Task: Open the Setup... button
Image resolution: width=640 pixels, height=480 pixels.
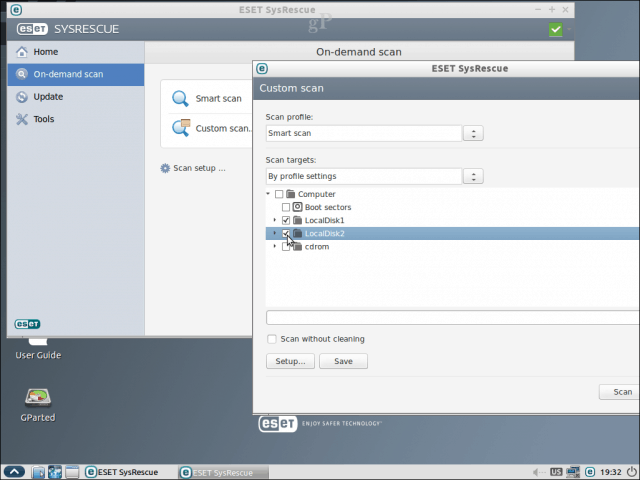Action: click(x=290, y=361)
